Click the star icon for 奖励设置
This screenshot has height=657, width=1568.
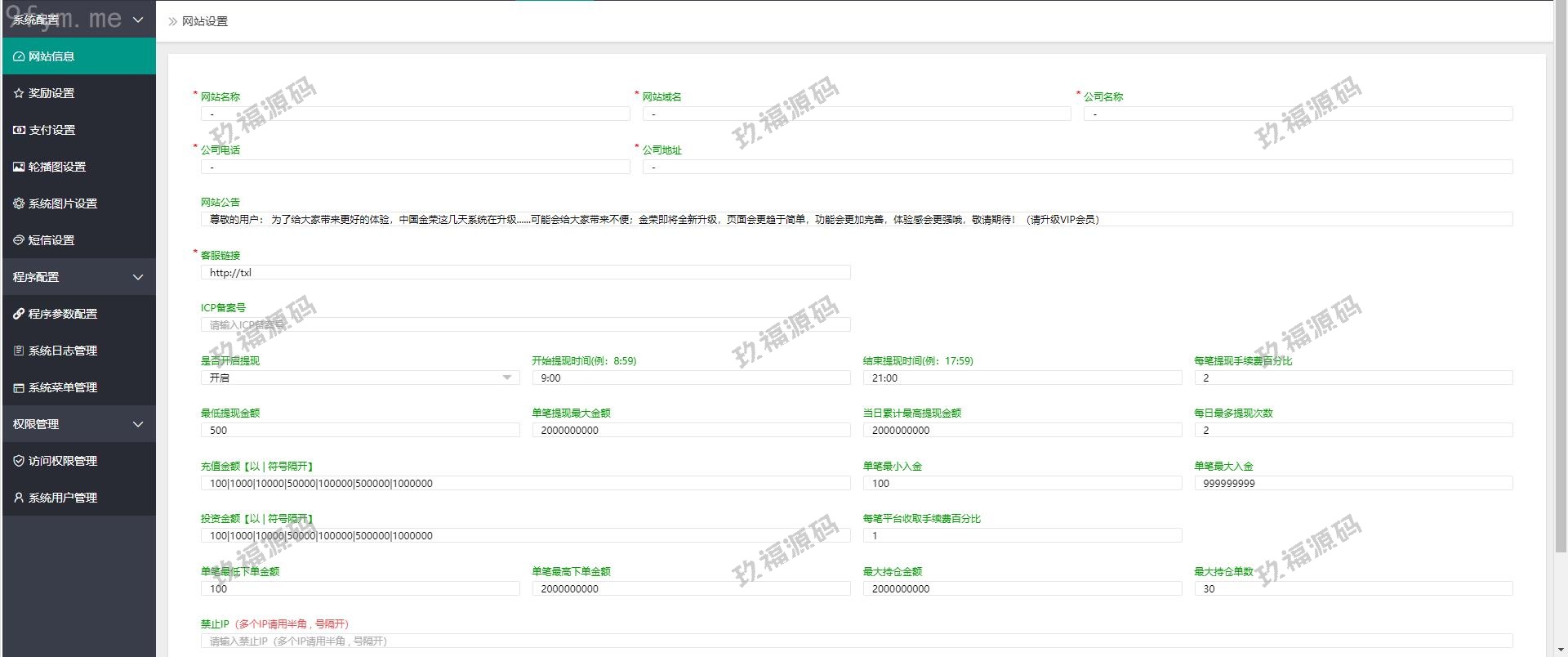coord(19,93)
